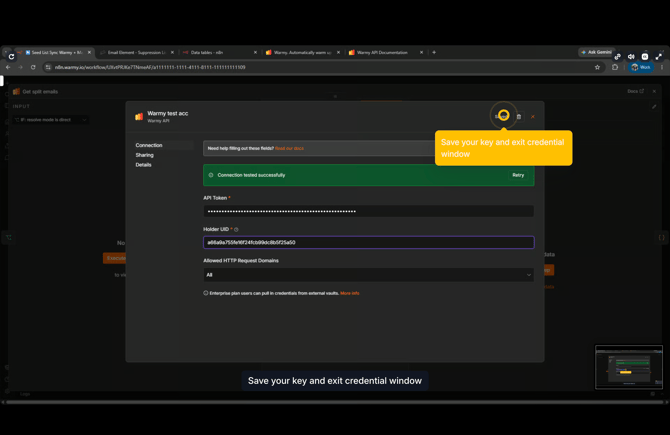
Task: Close the Data tables n8n tab
Action: click(x=255, y=52)
